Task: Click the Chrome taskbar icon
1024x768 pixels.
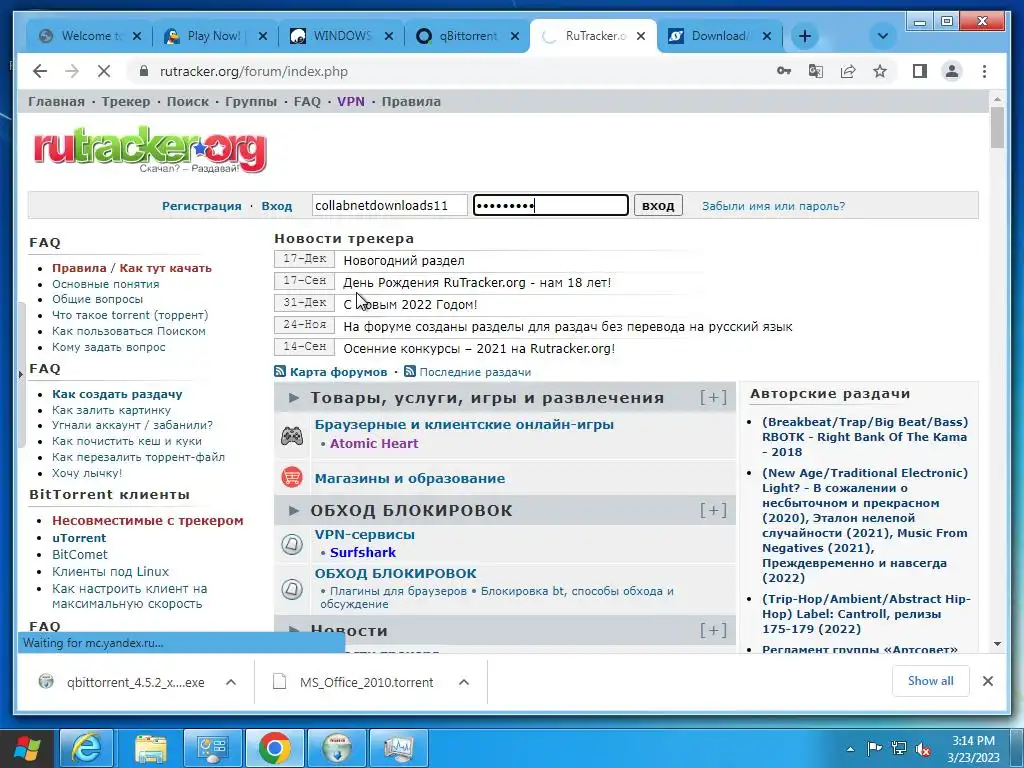Action: tap(274, 748)
